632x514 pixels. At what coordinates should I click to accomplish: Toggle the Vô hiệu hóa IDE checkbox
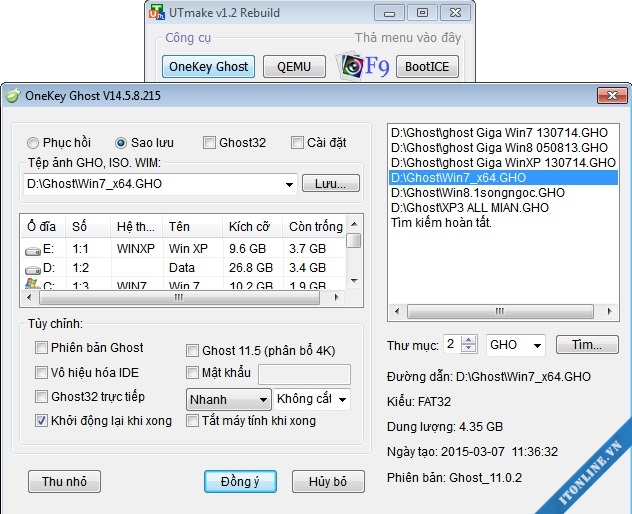click(41, 372)
